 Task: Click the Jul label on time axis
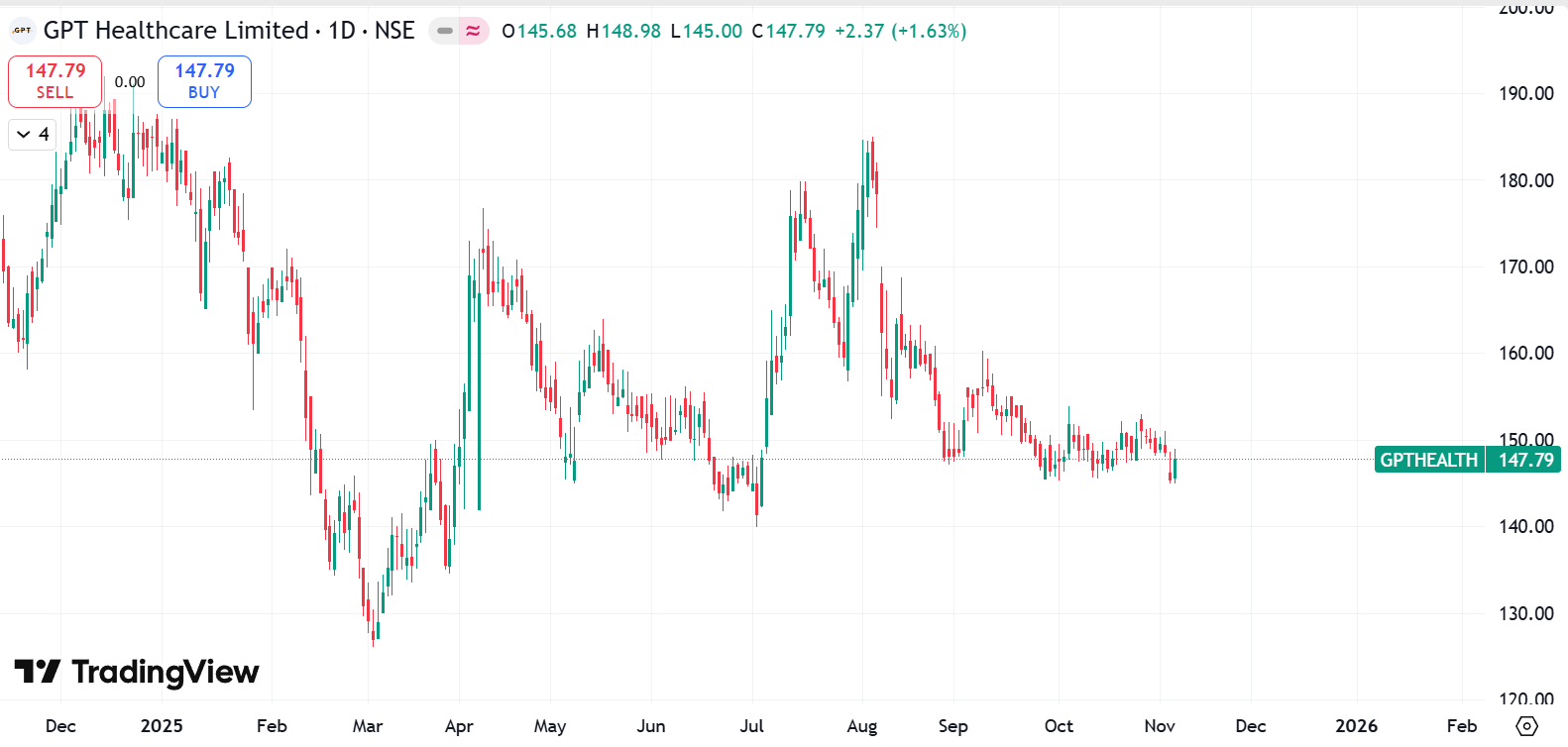(x=751, y=726)
